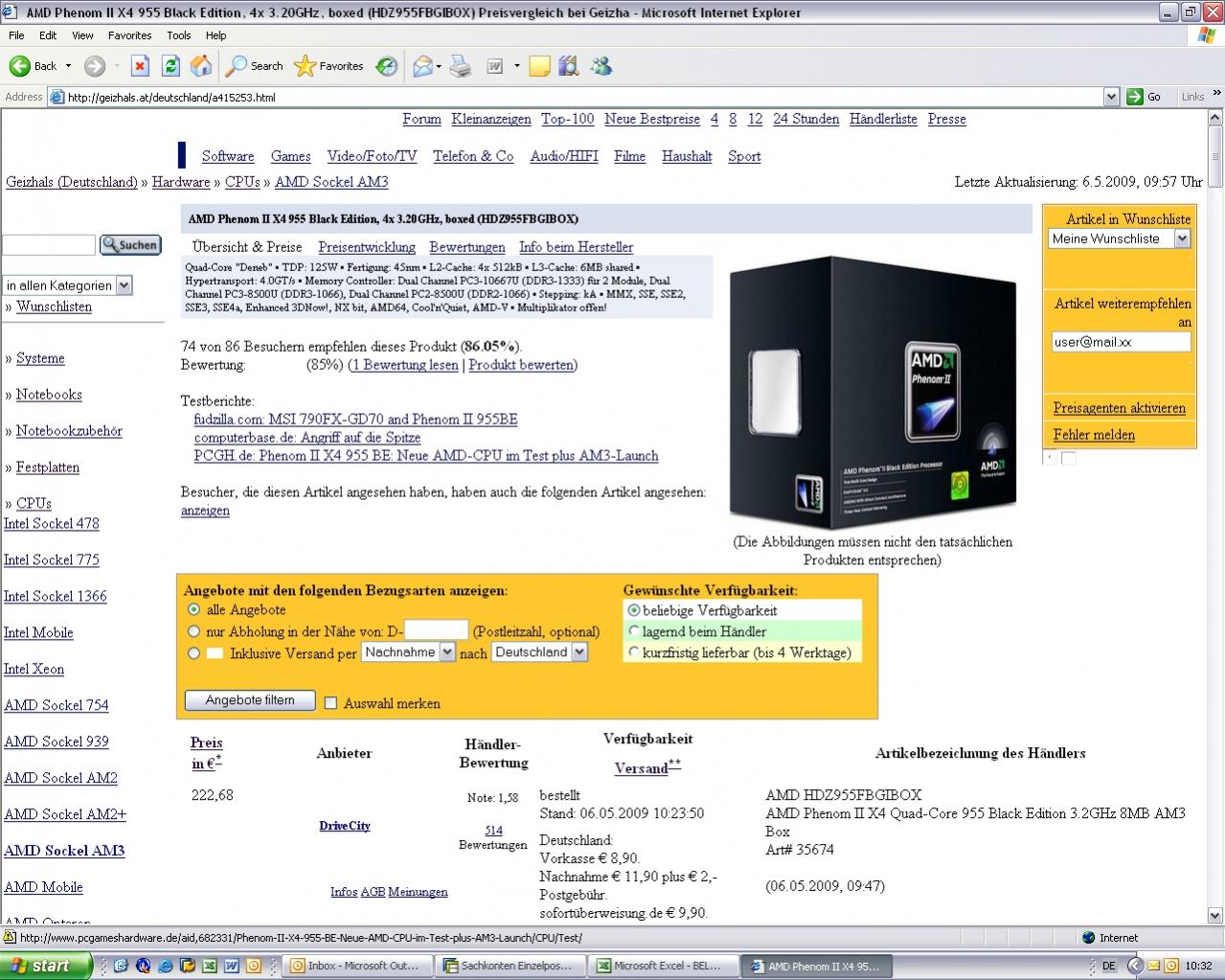
Task: Click the Mail envelope toolbar icon
Action: [x=422, y=66]
